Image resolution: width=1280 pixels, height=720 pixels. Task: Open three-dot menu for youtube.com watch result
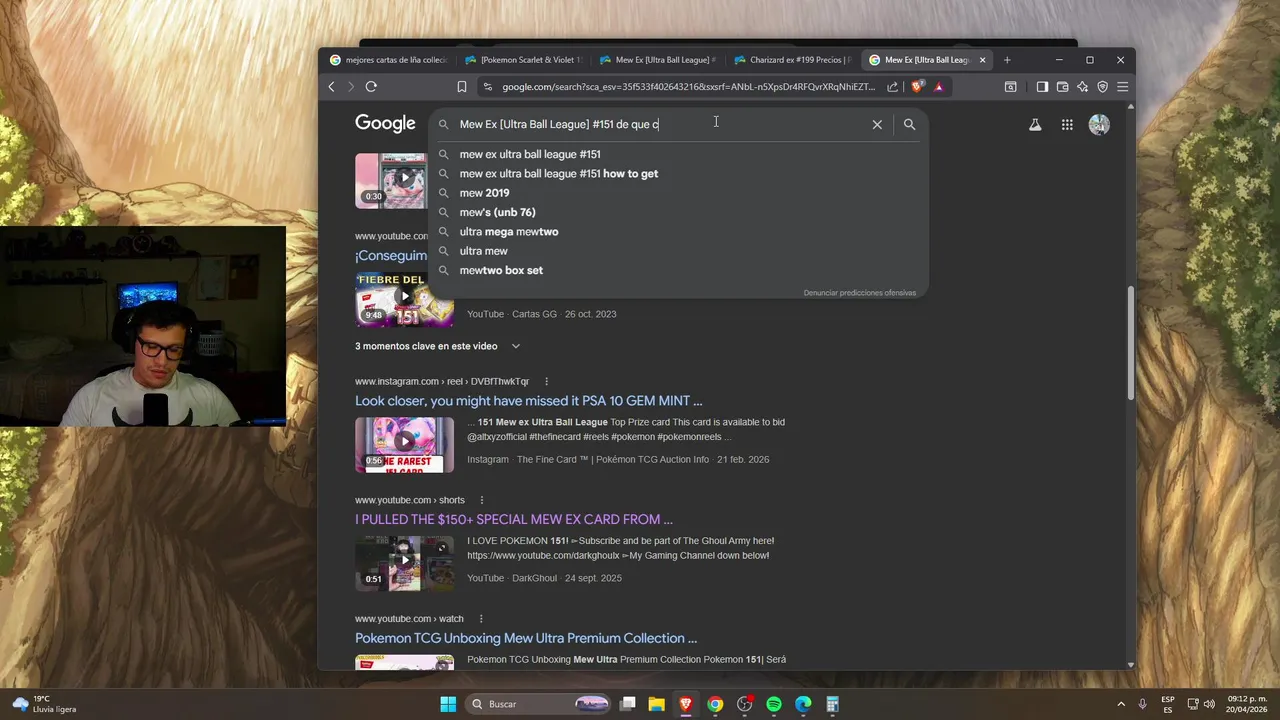tap(480, 618)
